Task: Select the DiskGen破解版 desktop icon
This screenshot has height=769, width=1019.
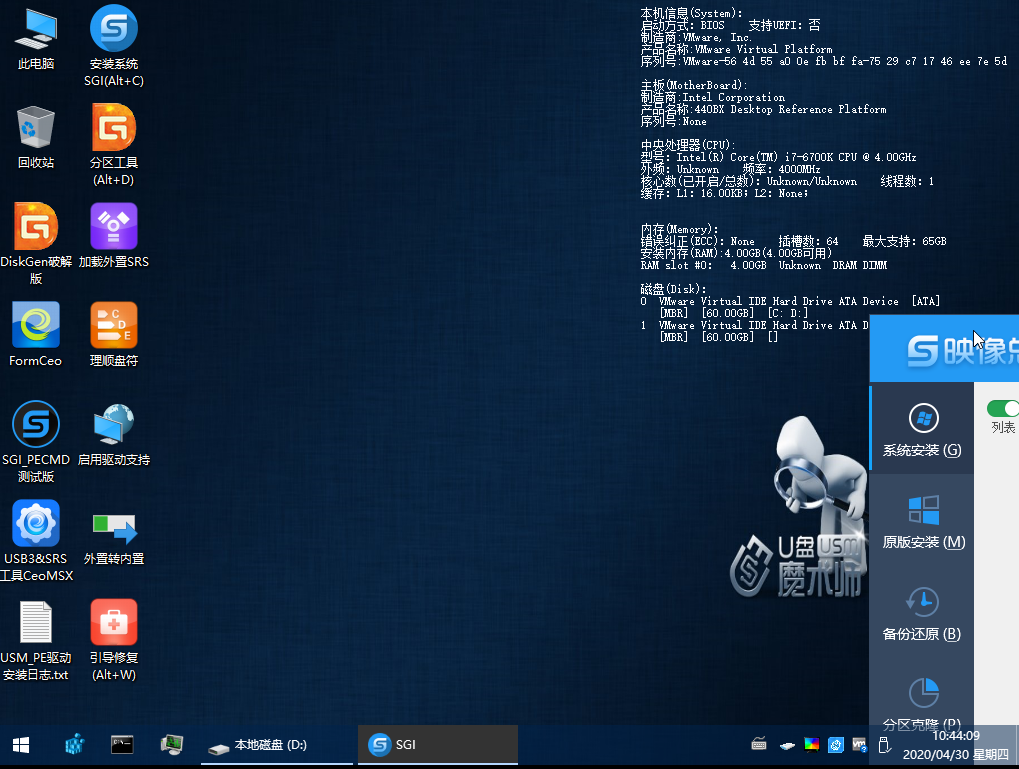Action: [36, 244]
